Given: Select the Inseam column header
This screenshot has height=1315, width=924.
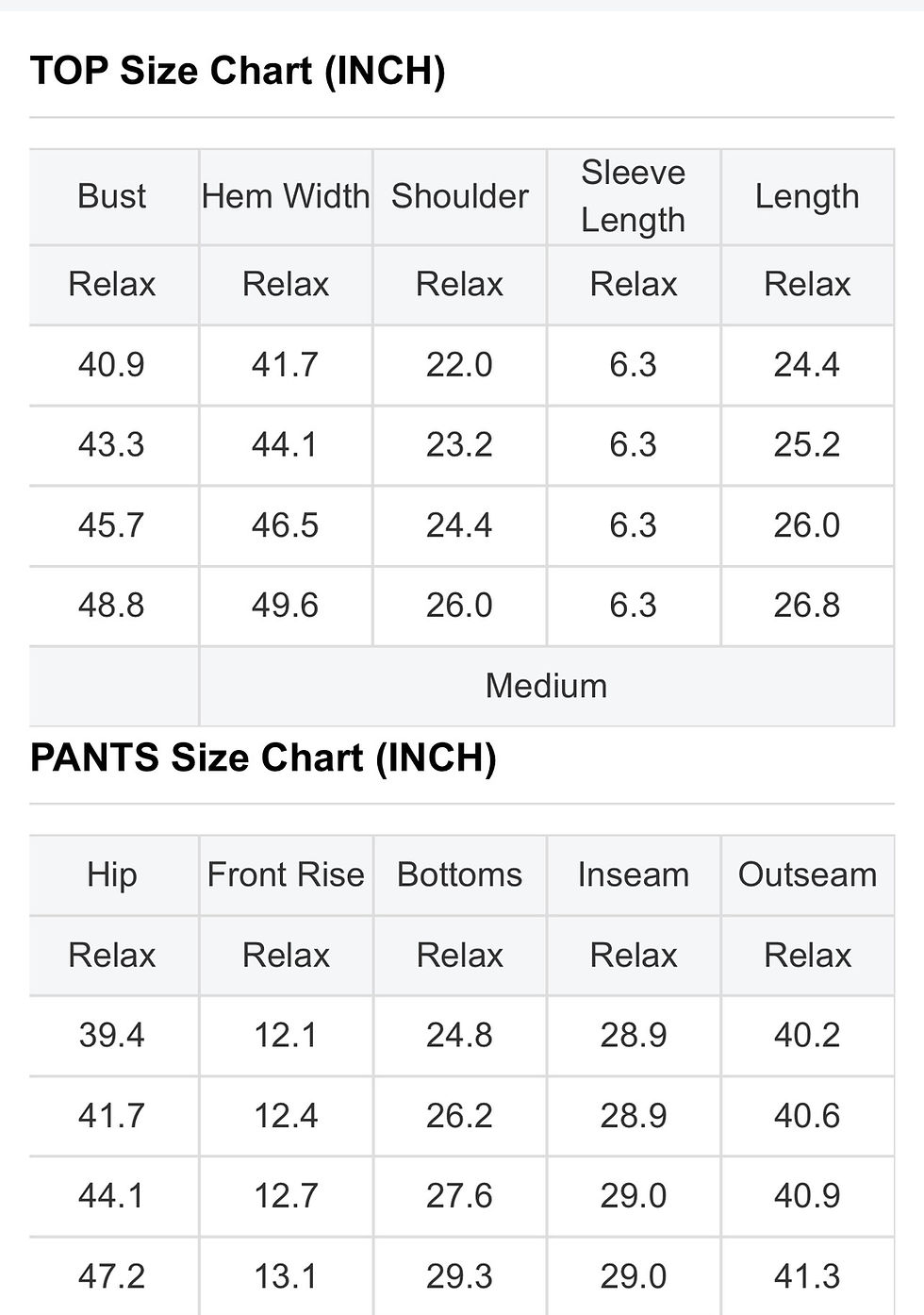Looking at the screenshot, I should pos(633,874).
